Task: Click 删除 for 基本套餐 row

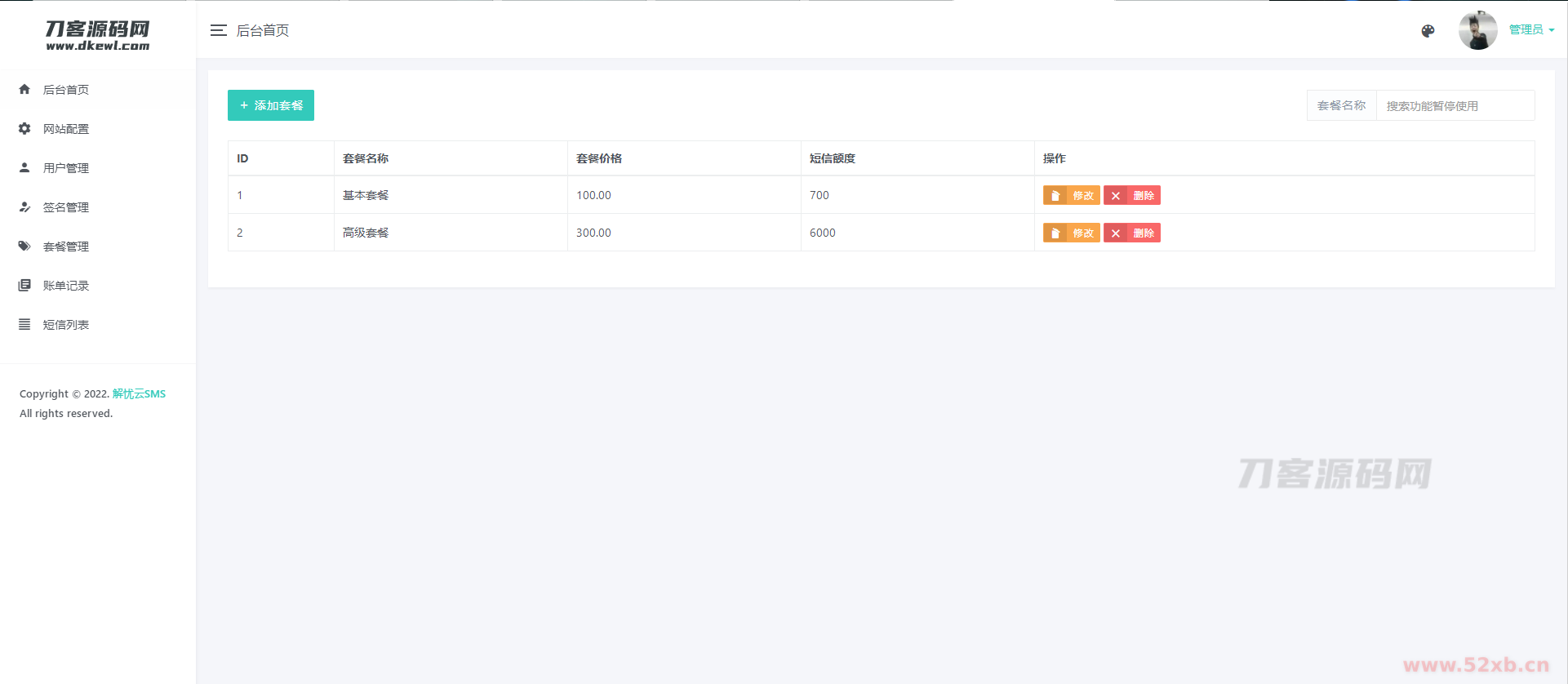Action: (1132, 195)
